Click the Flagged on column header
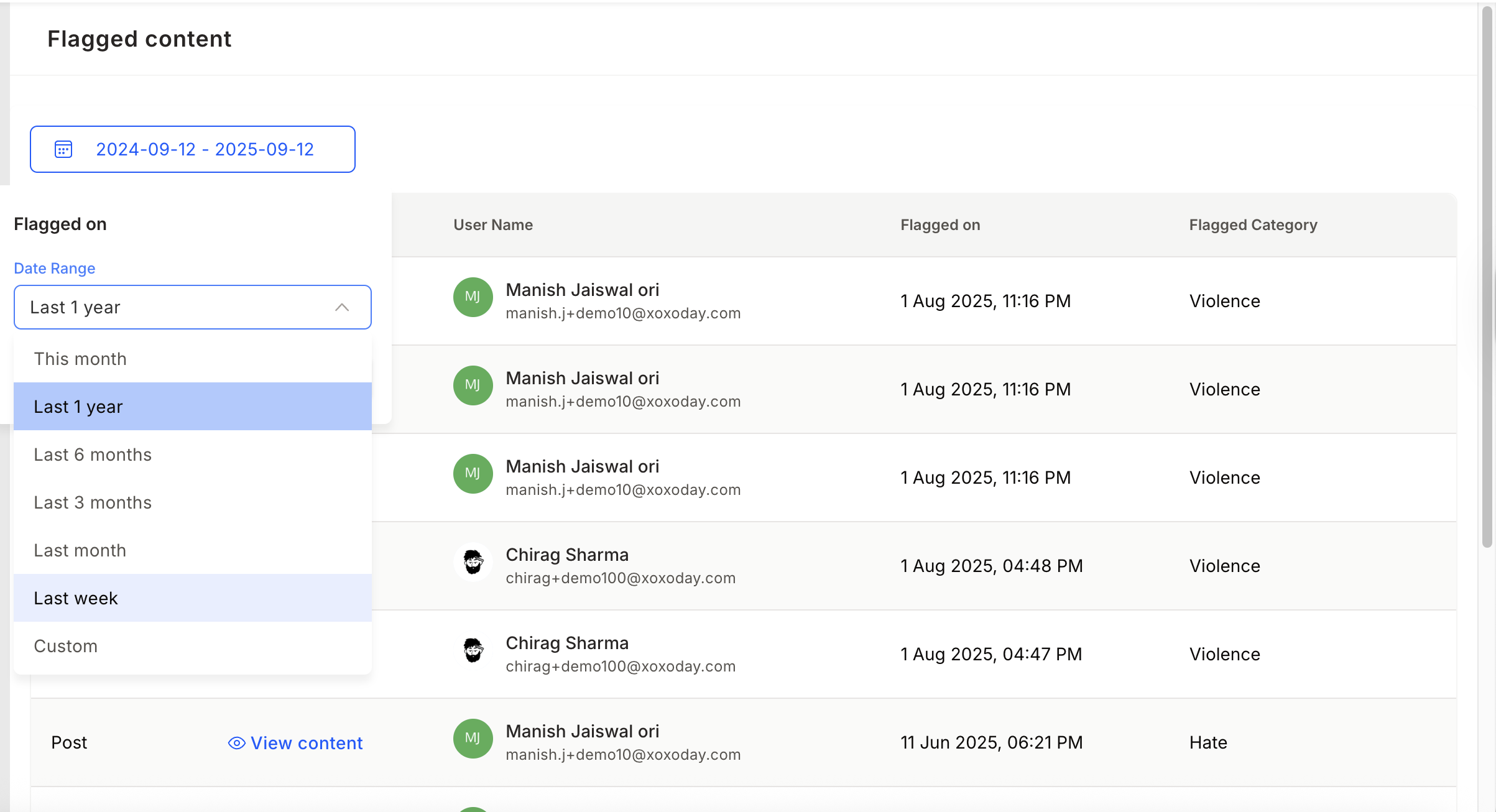1496x812 pixels. tap(940, 225)
